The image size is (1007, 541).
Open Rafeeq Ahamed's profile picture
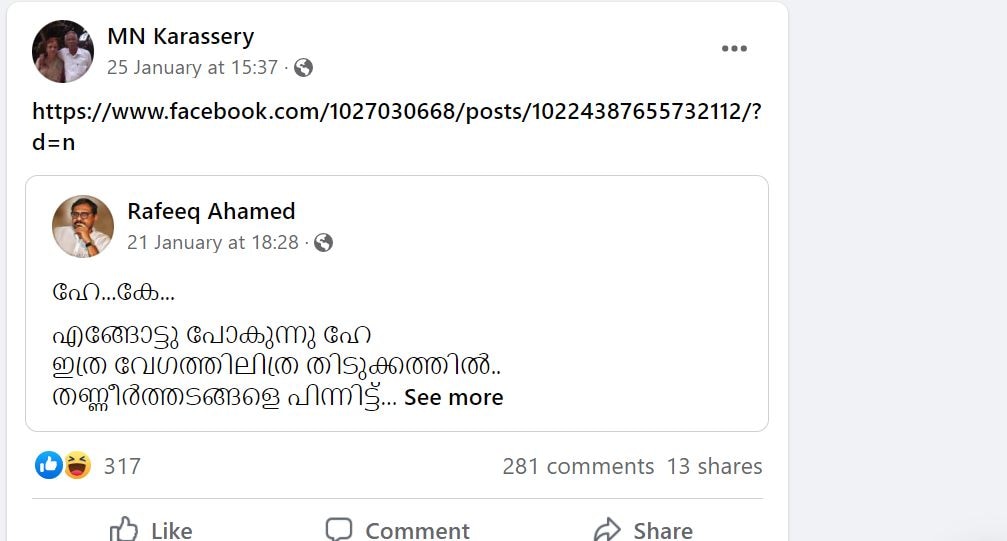[x=83, y=226]
